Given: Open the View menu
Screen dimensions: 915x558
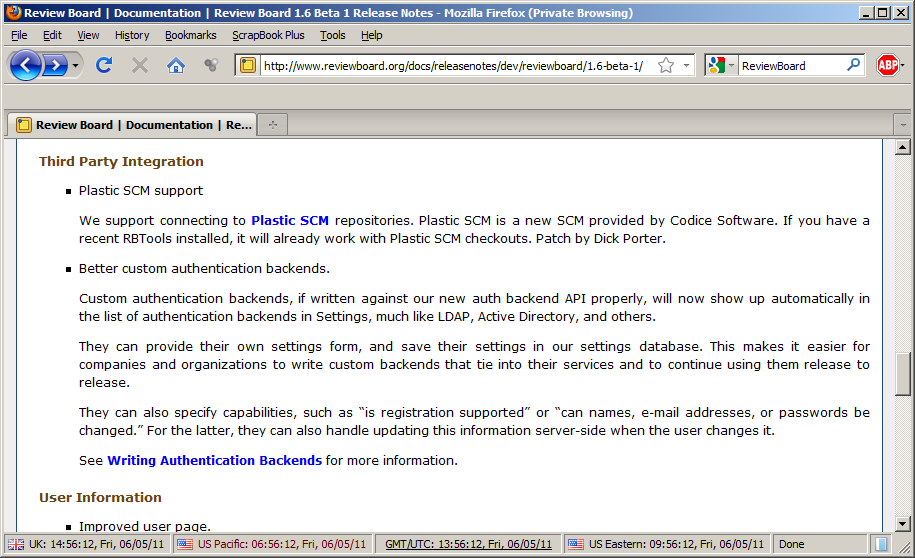Looking at the screenshot, I should [88, 35].
